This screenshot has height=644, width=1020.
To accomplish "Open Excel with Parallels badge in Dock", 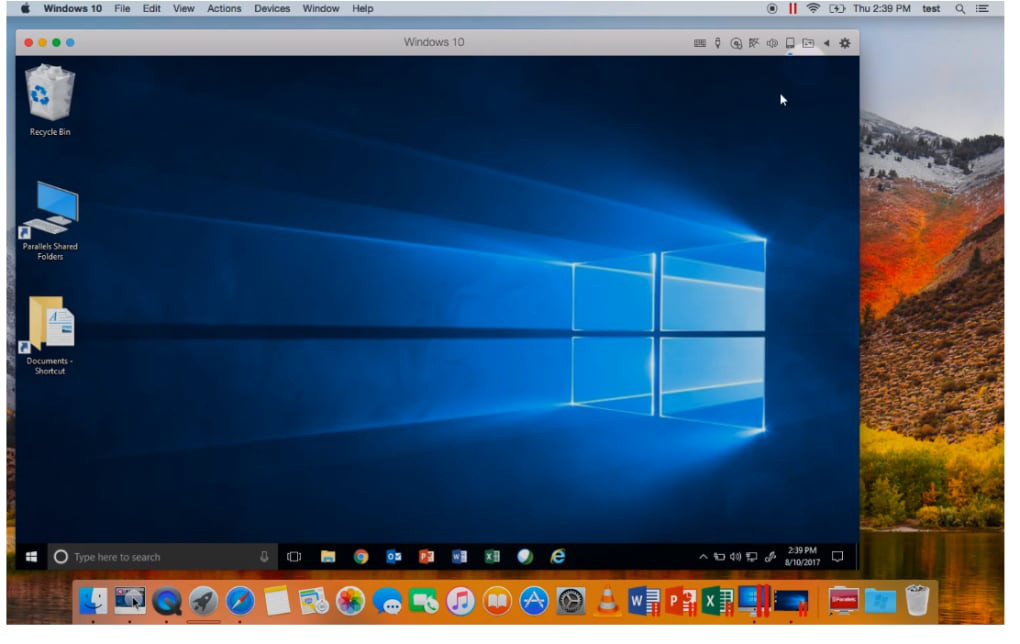I will tap(718, 600).
